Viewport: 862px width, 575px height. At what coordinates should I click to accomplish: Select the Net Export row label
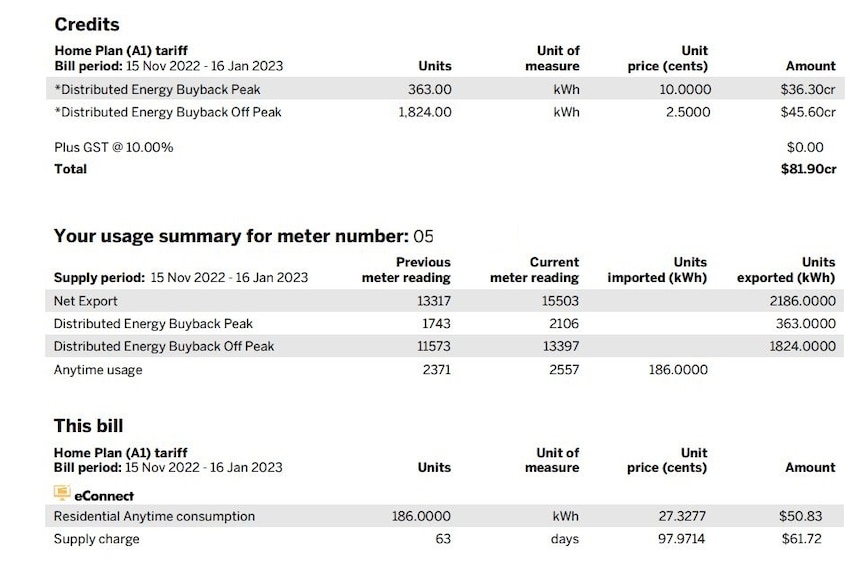point(86,301)
